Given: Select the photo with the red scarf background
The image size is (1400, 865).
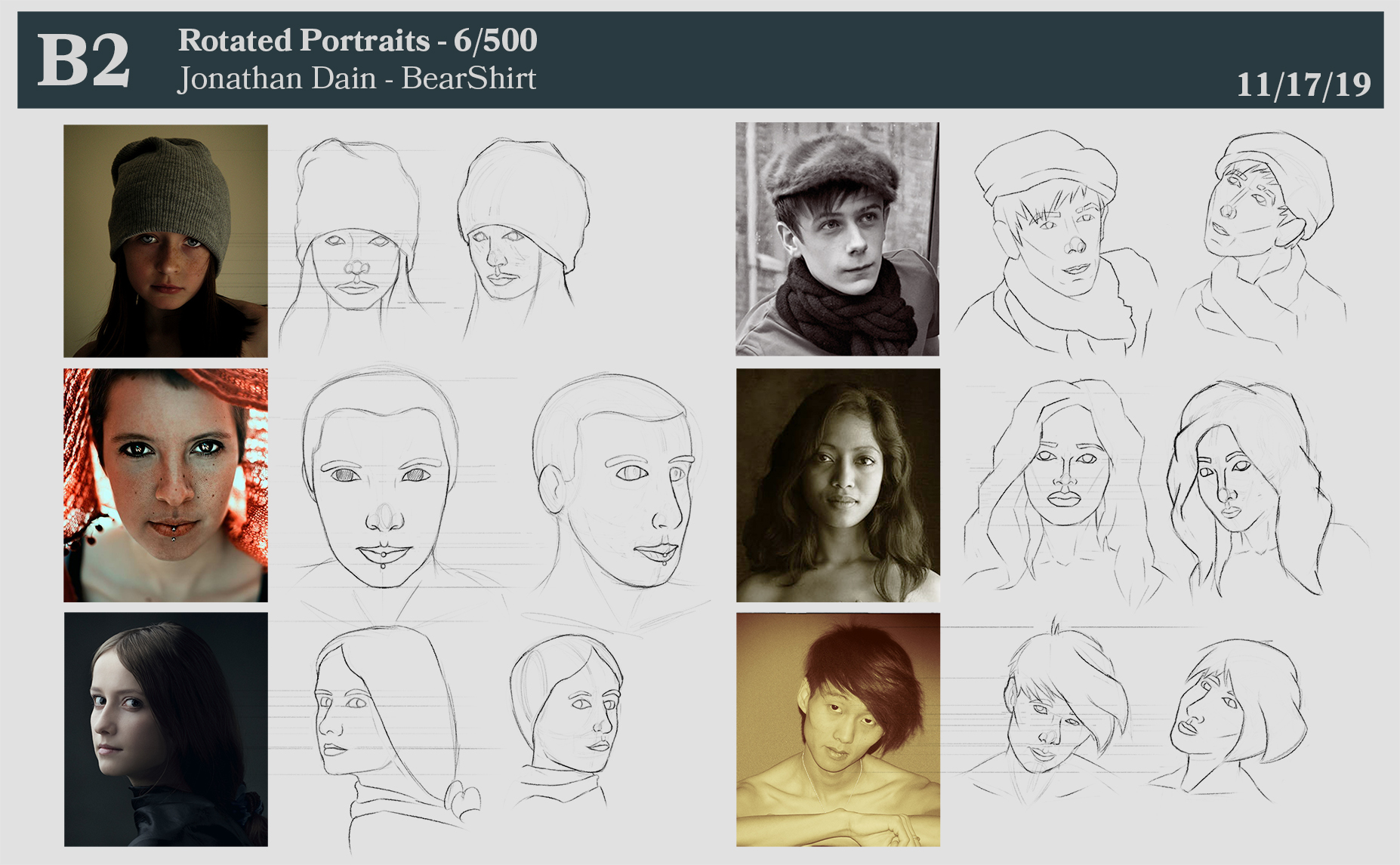Looking at the screenshot, I should pos(165,485).
